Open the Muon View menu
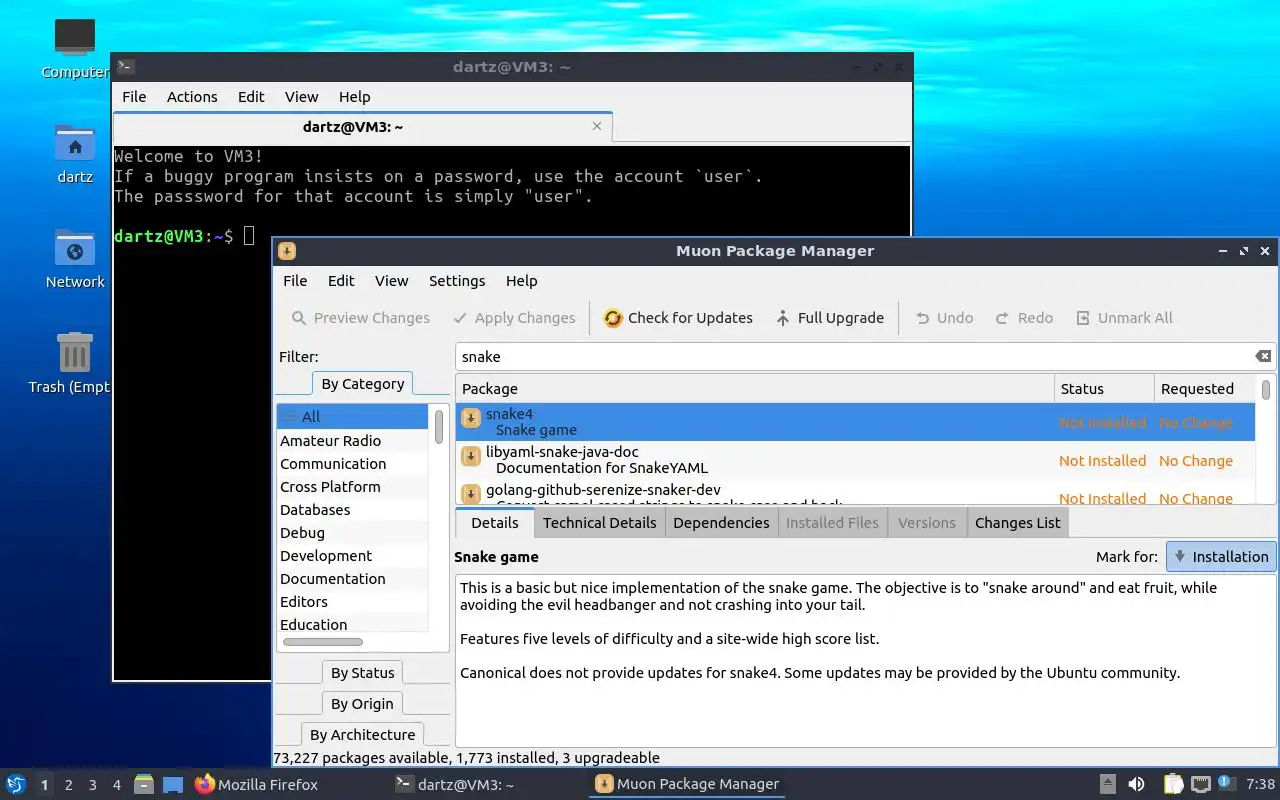Screen dimensions: 1280x800 point(391,281)
